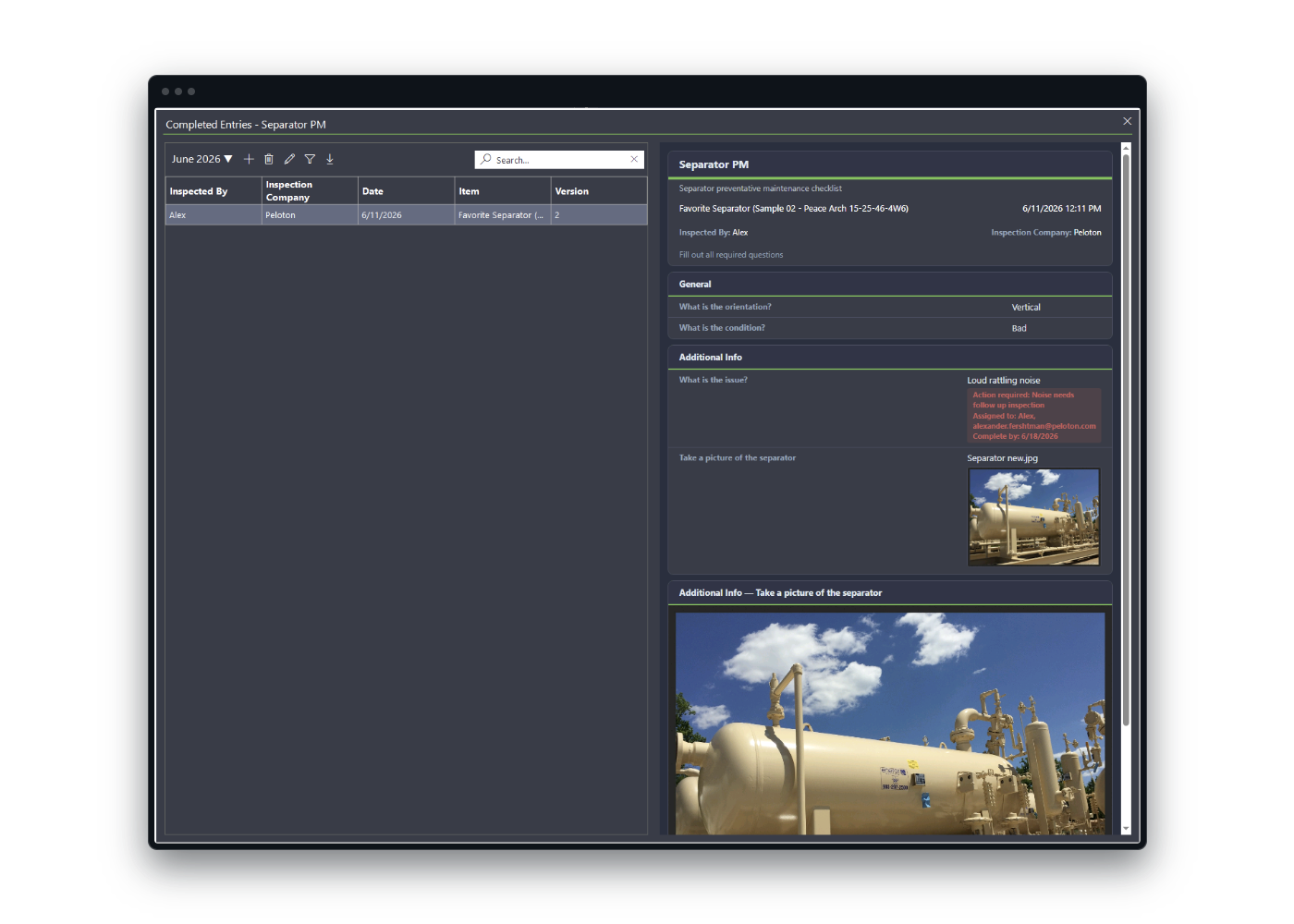
Task: Sort by Version column header
Action: point(599,191)
